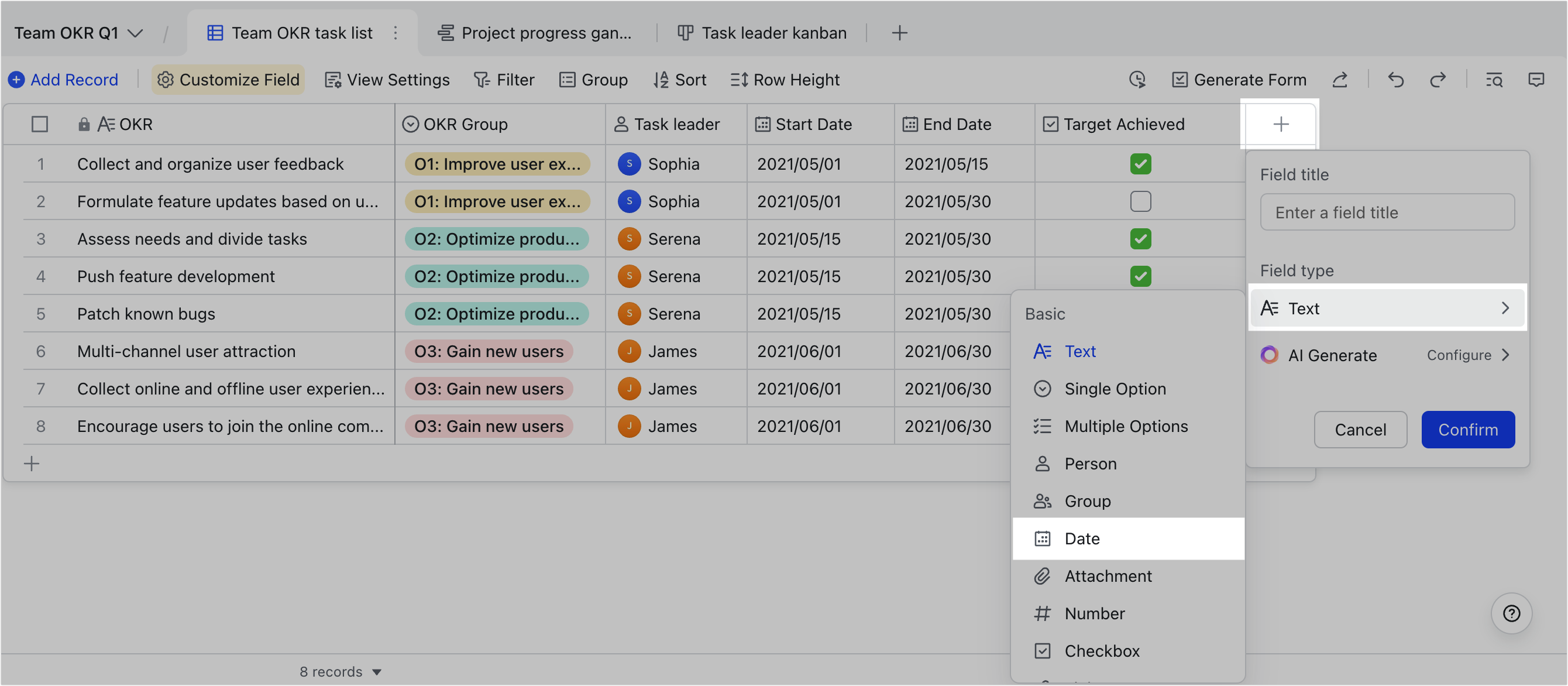Click the Enter a field title input
The image size is (1568, 686).
1388,212
